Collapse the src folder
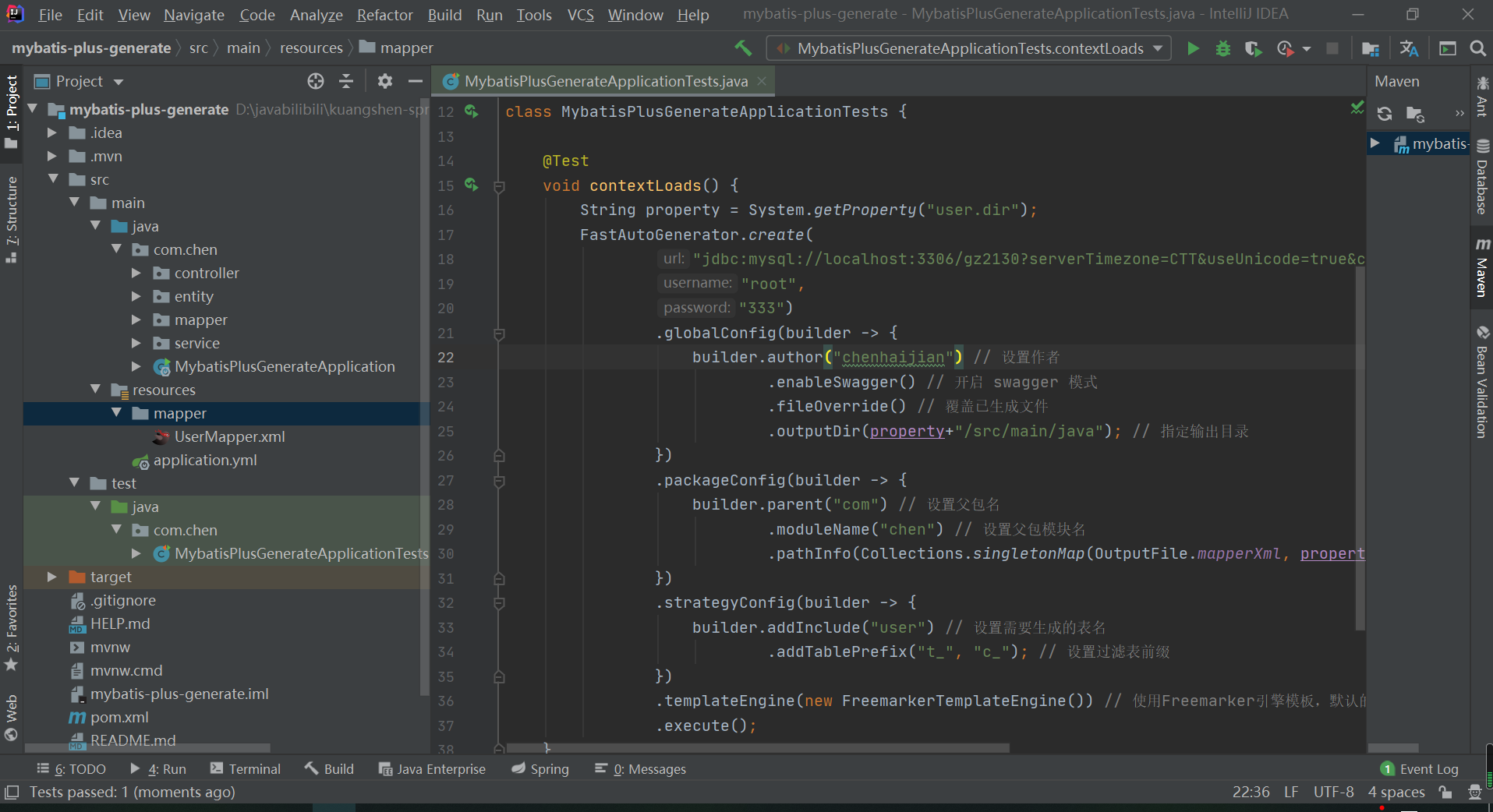This screenshot has height=812, width=1493. coord(52,179)
